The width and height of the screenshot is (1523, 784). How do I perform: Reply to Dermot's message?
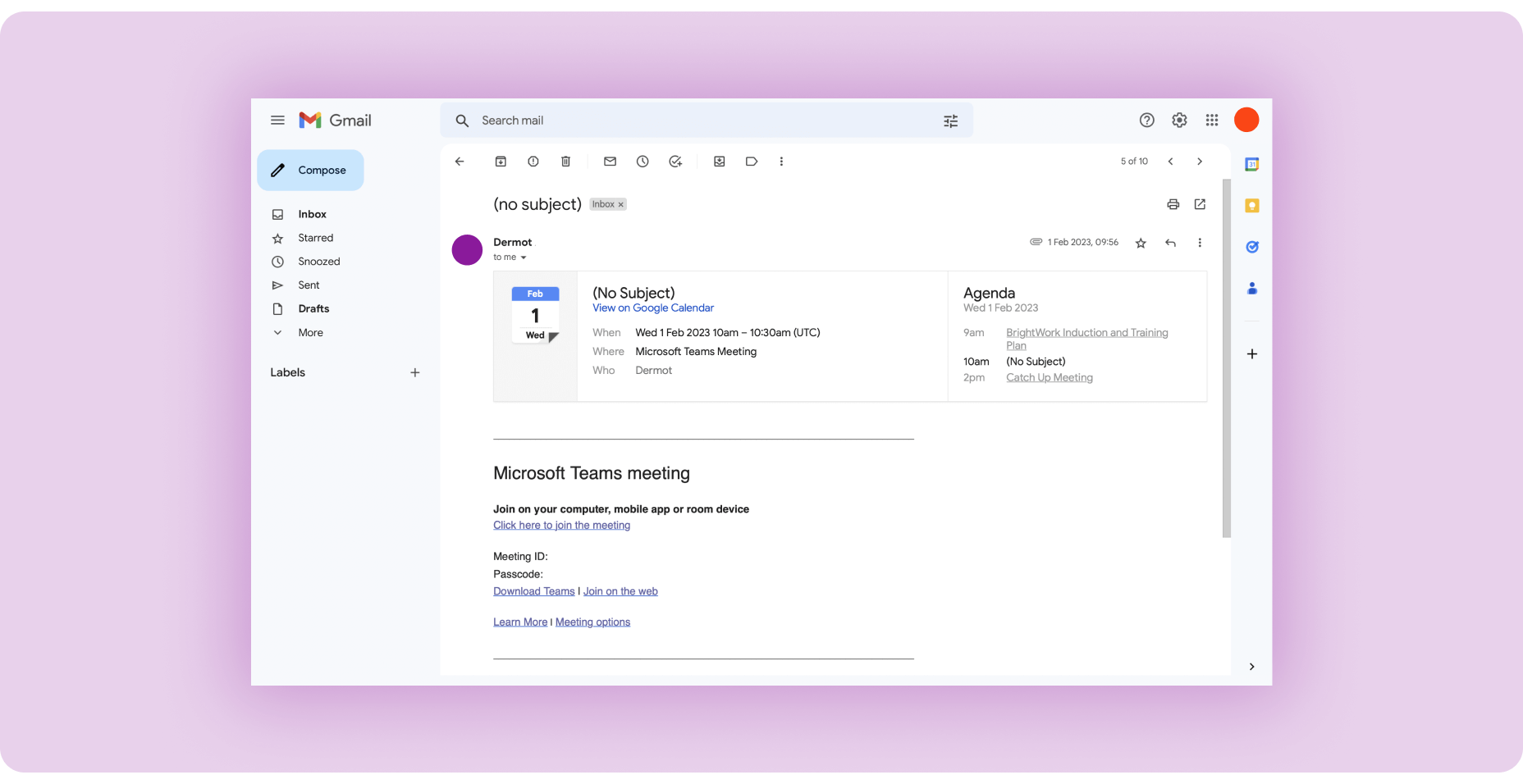tap(1171, 243)
